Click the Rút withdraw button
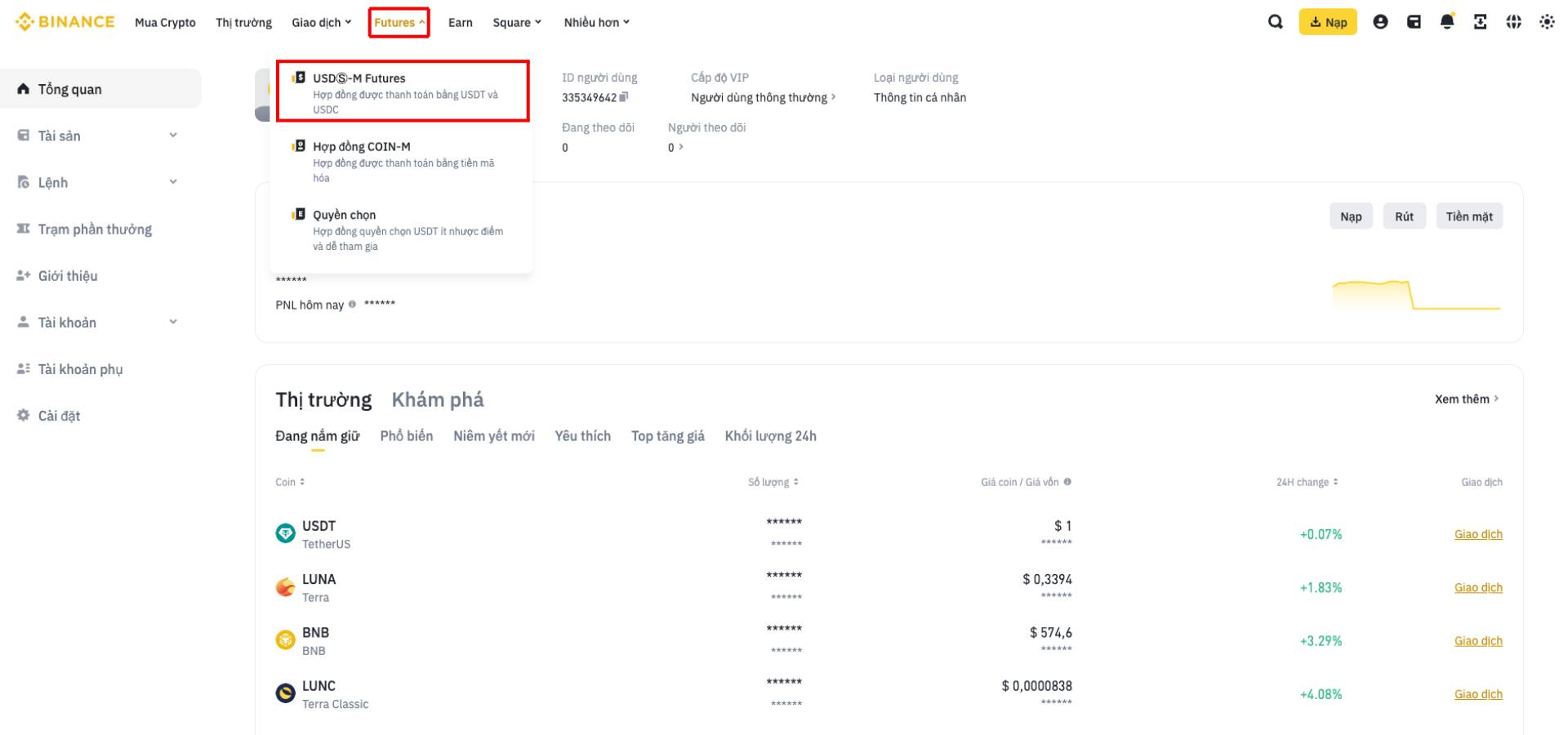The height and width of the screenshot is (735, 1568). point(1405,216)
